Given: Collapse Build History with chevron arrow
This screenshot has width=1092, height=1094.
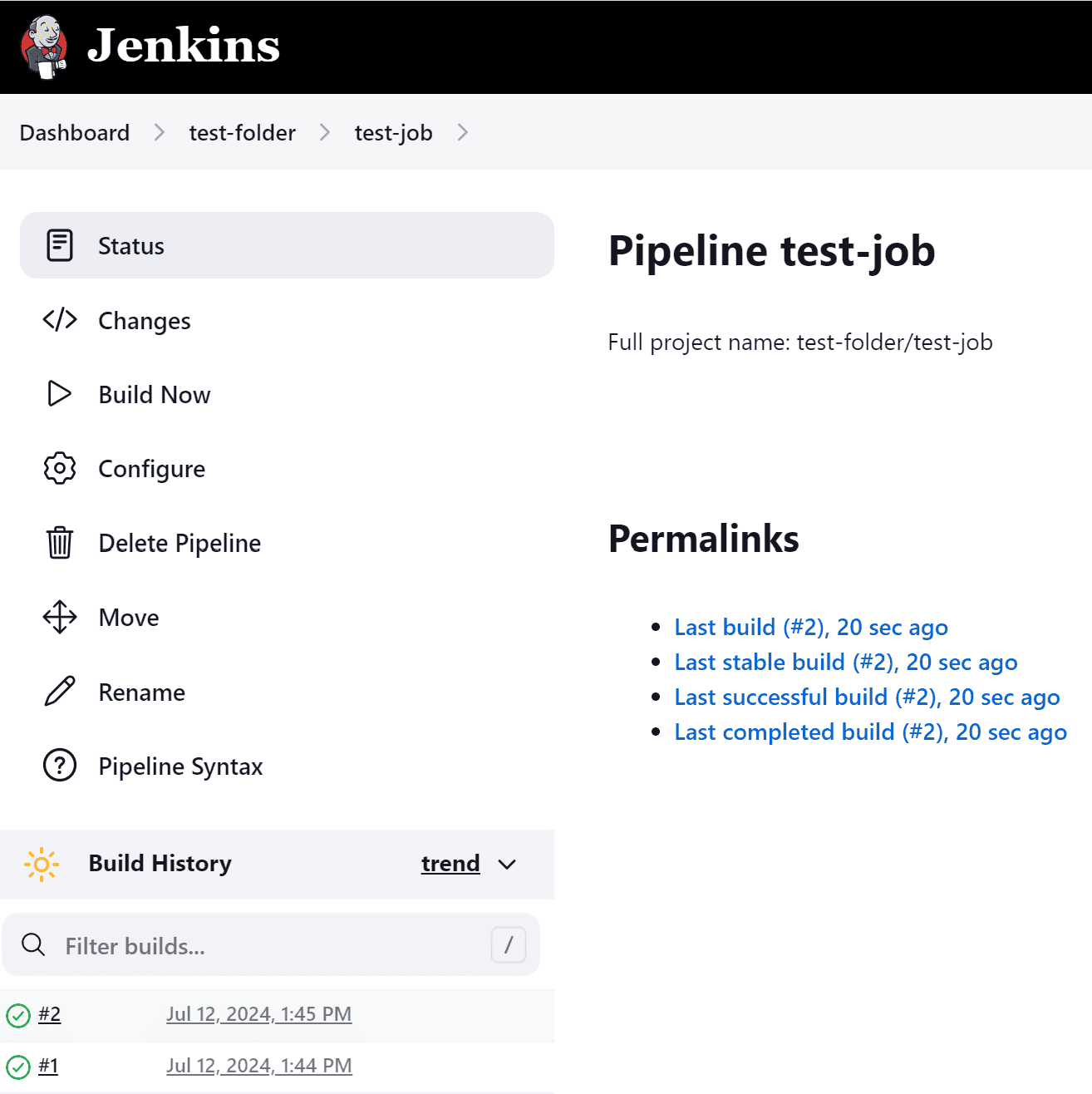Looking at the screenshot, I should [x=507, y=865].
